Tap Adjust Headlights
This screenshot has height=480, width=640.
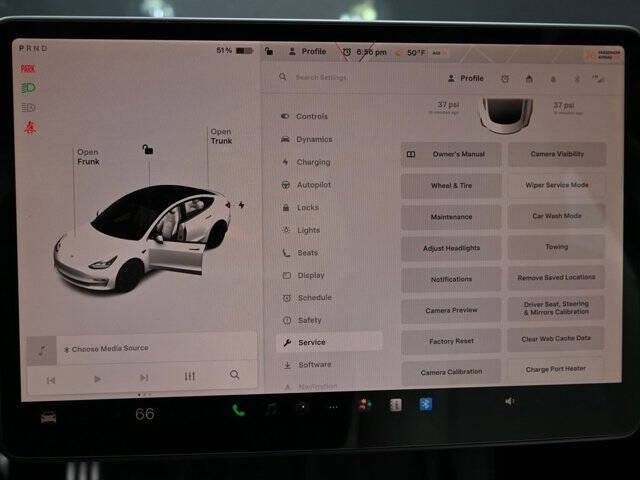point(451,248)
